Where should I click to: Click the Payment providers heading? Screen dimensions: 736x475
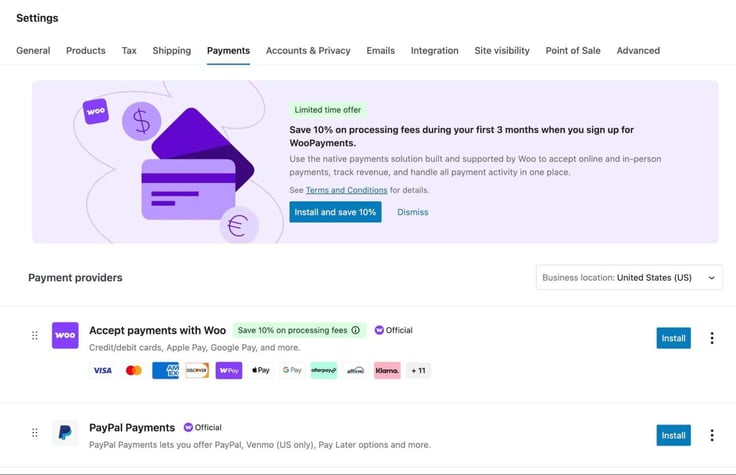coord(75,277)
